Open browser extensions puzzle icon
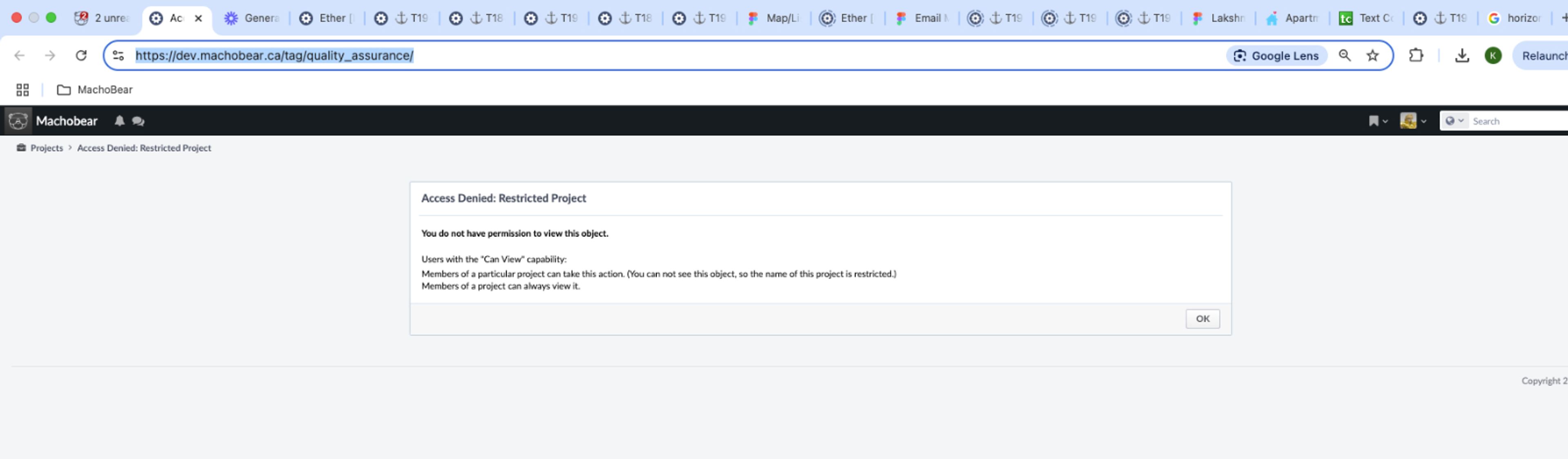 [x=1417, y=56]
